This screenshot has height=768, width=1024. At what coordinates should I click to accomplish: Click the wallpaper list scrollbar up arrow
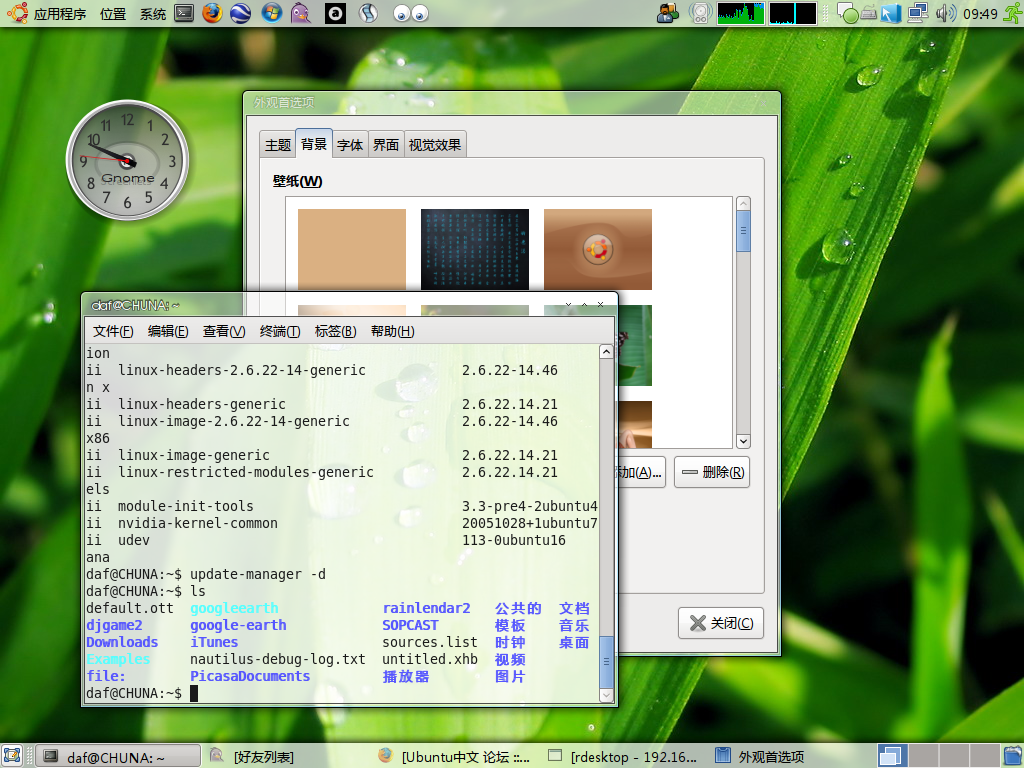(x=743, y=204)
